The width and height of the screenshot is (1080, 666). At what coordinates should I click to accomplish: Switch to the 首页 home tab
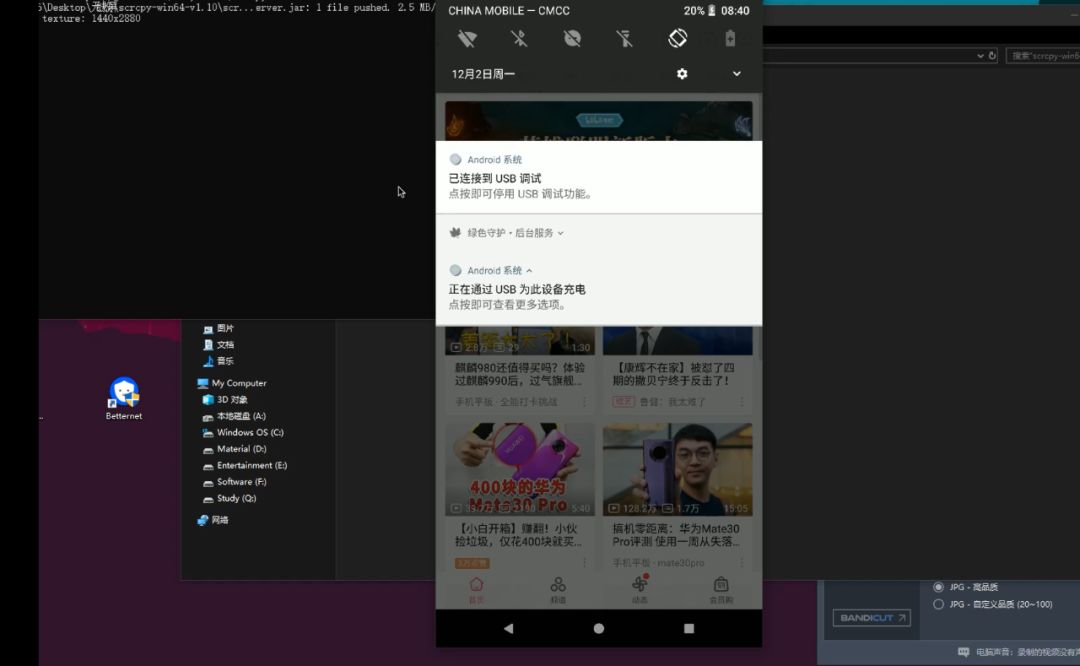[x=476, y=590]
